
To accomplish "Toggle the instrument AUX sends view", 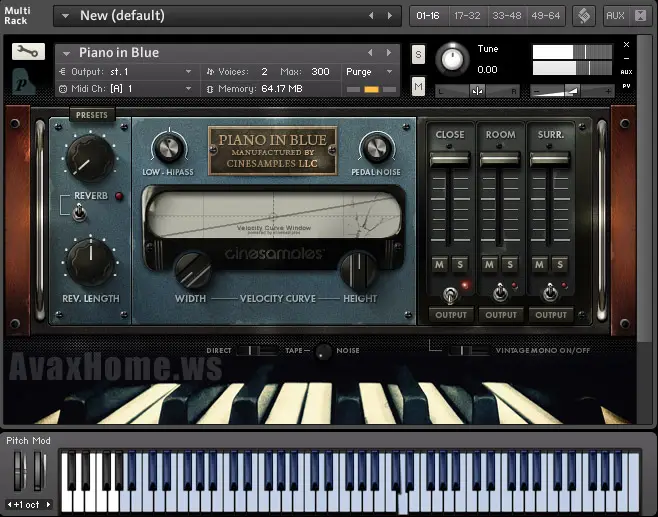I will click(626, 72).
